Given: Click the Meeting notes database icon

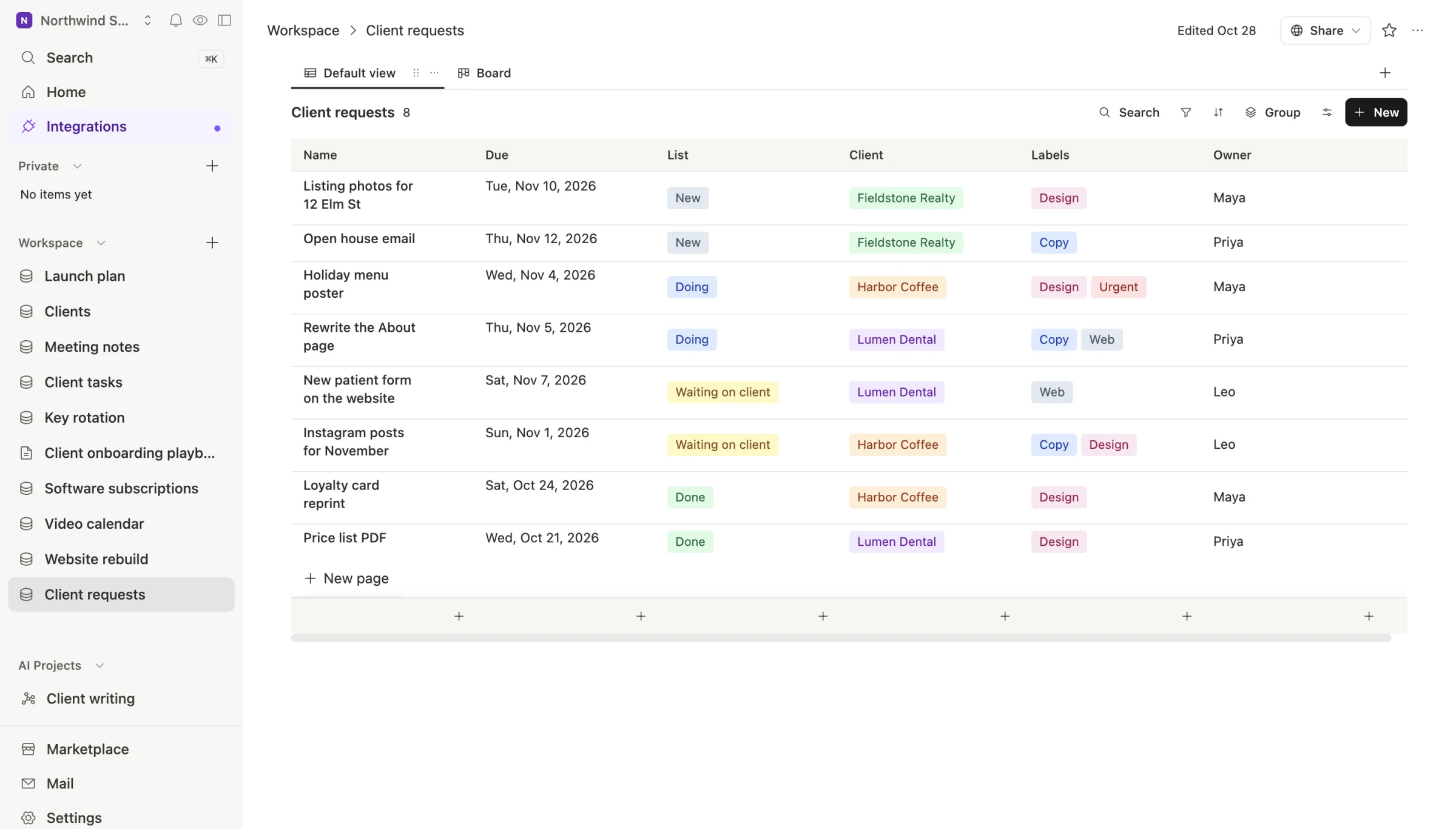Looking at the screenshot, I should [x=26, y=347].
